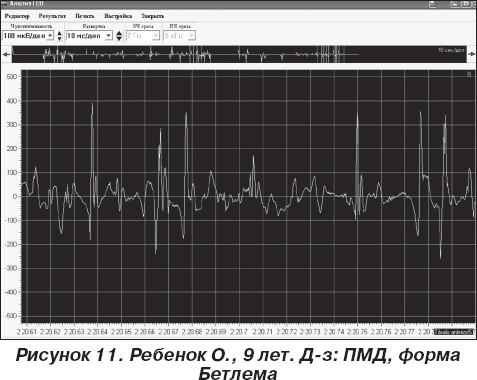
Task: Click the left arrow beside the overview strip
Action: (6, 54)
